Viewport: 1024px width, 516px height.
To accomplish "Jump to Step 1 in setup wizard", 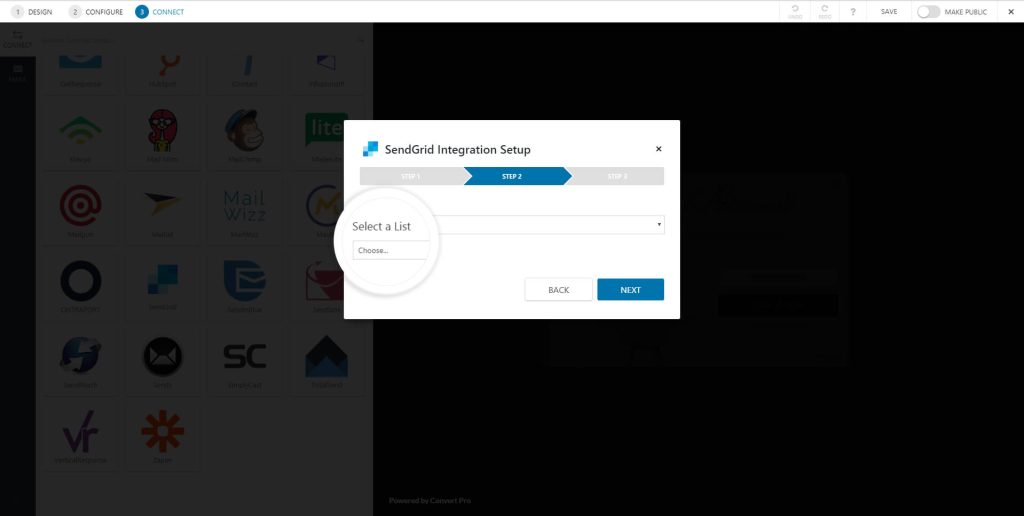I will [411, 176].
